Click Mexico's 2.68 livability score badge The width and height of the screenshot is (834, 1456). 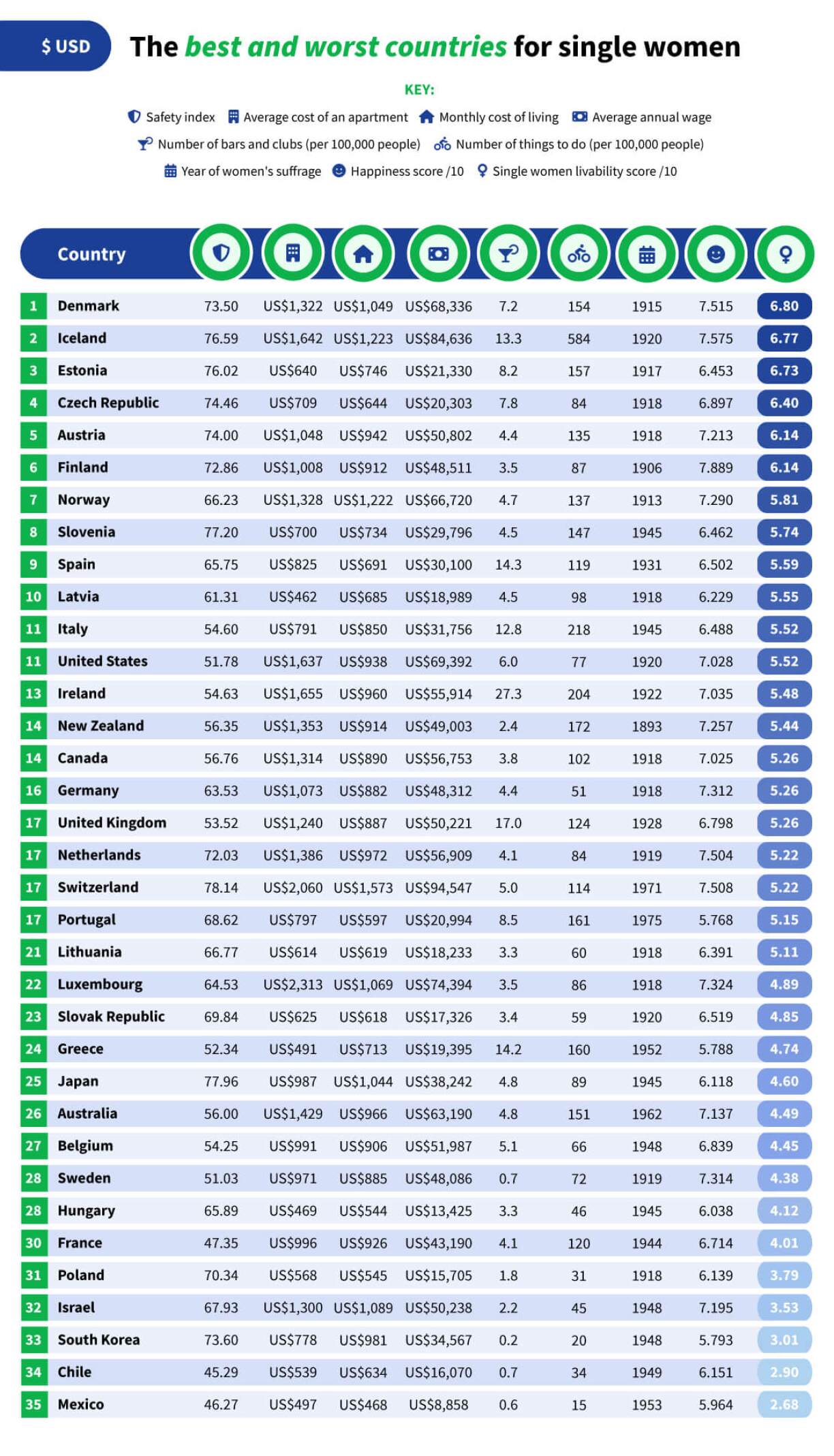pyautogui.click(x=784, y=1404)
